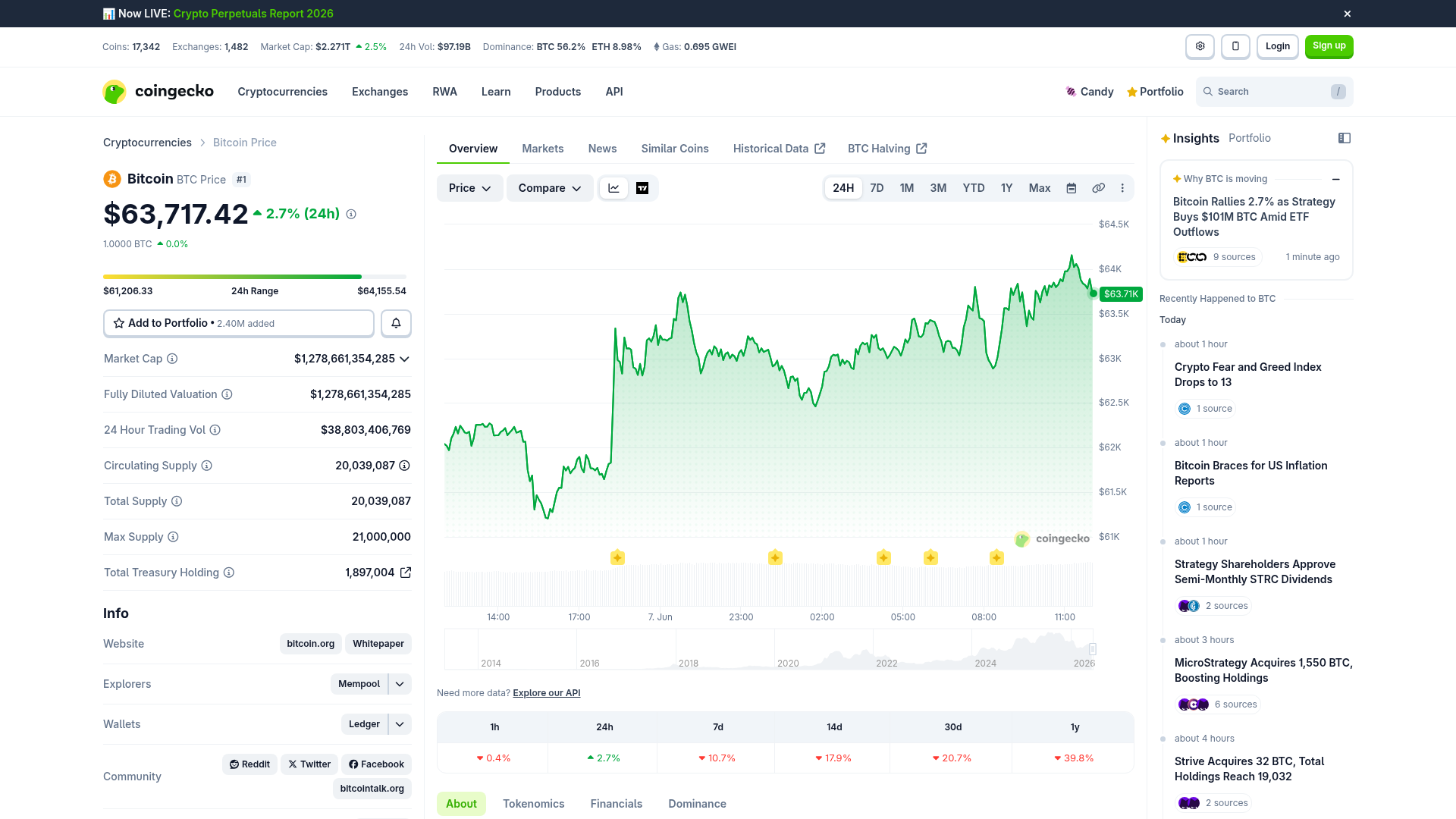The height and width of the screenshot is (819, 1456).
Task: Expand the Wallets dropdown arrow
Action: [x=400, y=724]
